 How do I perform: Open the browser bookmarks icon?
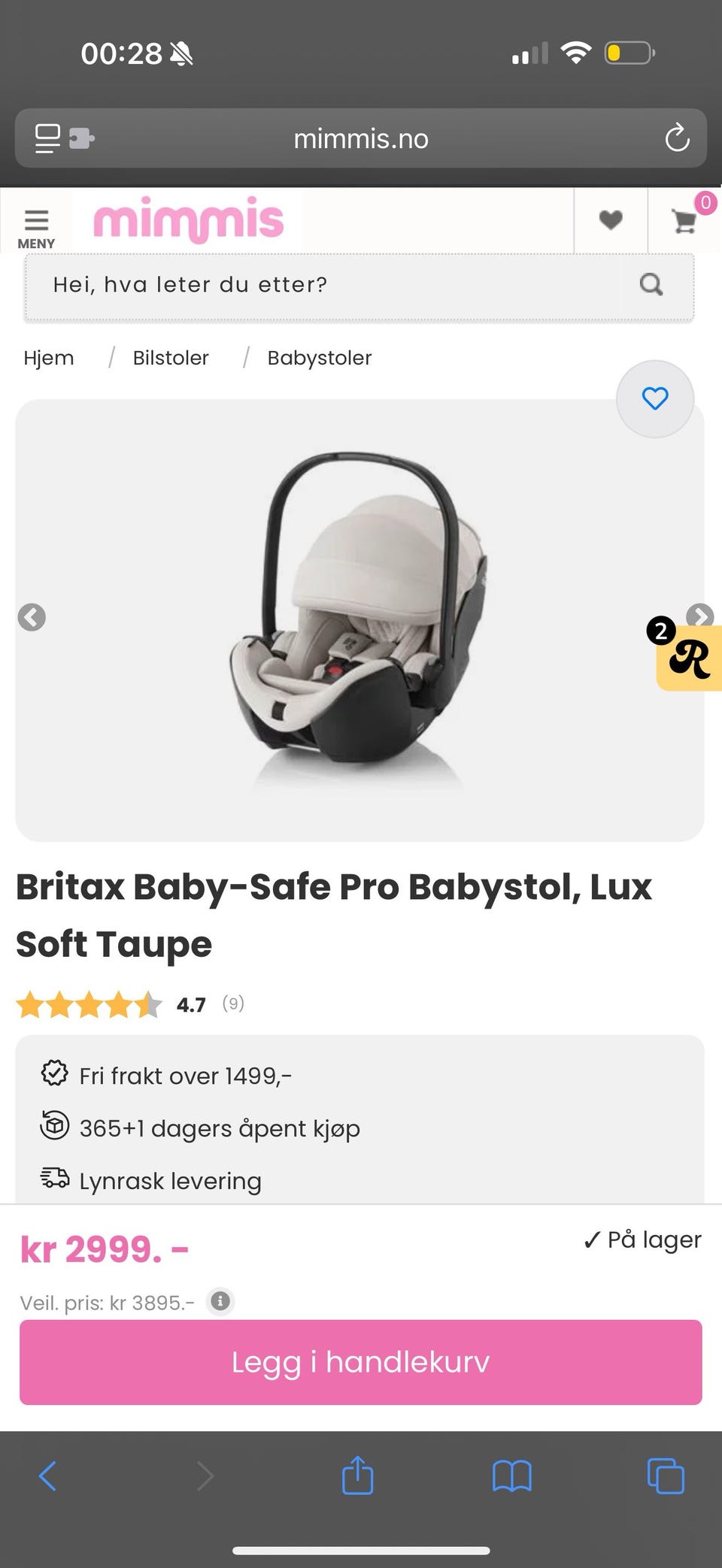[x=512, y=1476]
